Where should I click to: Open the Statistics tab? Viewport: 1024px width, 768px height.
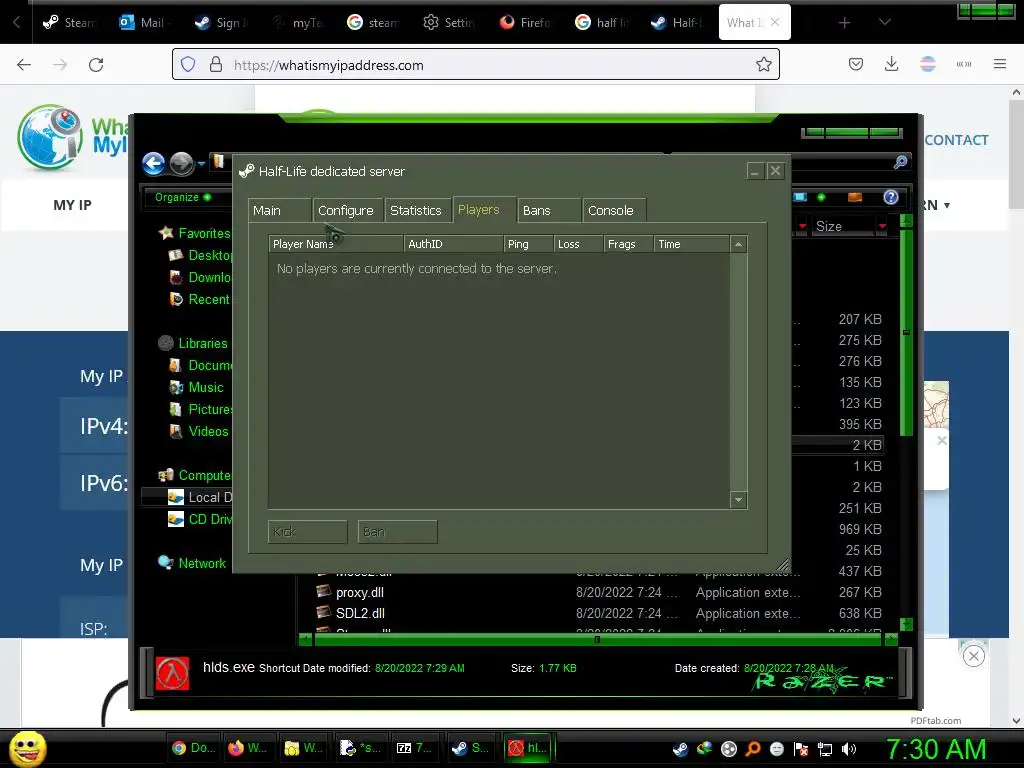pyautogui.click(x=417, y=210)
